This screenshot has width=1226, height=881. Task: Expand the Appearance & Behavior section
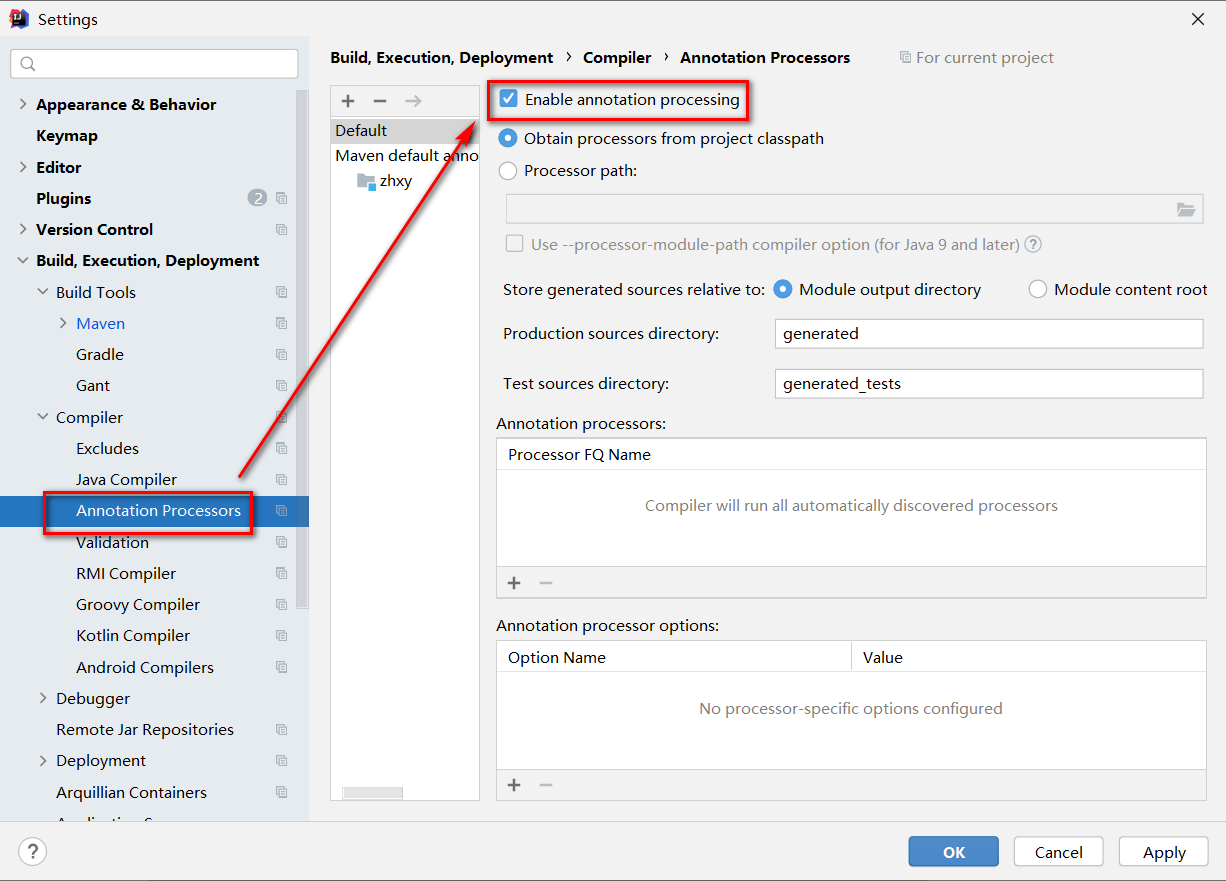coord(23,104)
